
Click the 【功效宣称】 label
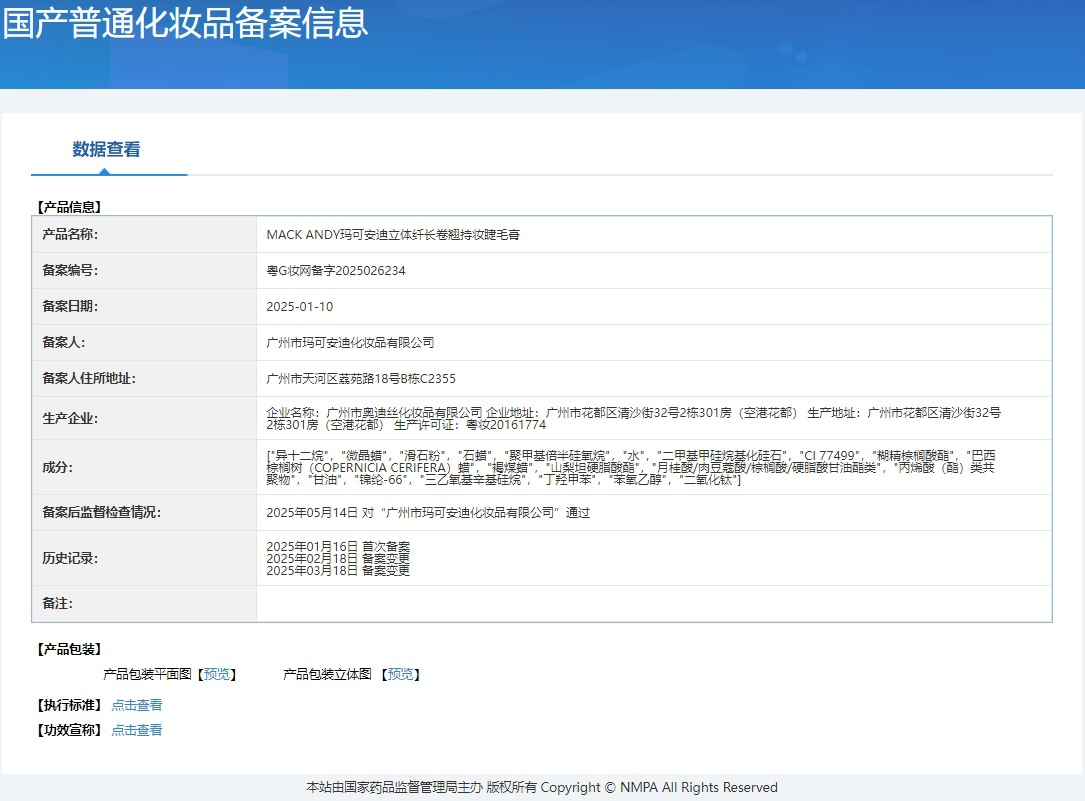(x=69, y=730)
